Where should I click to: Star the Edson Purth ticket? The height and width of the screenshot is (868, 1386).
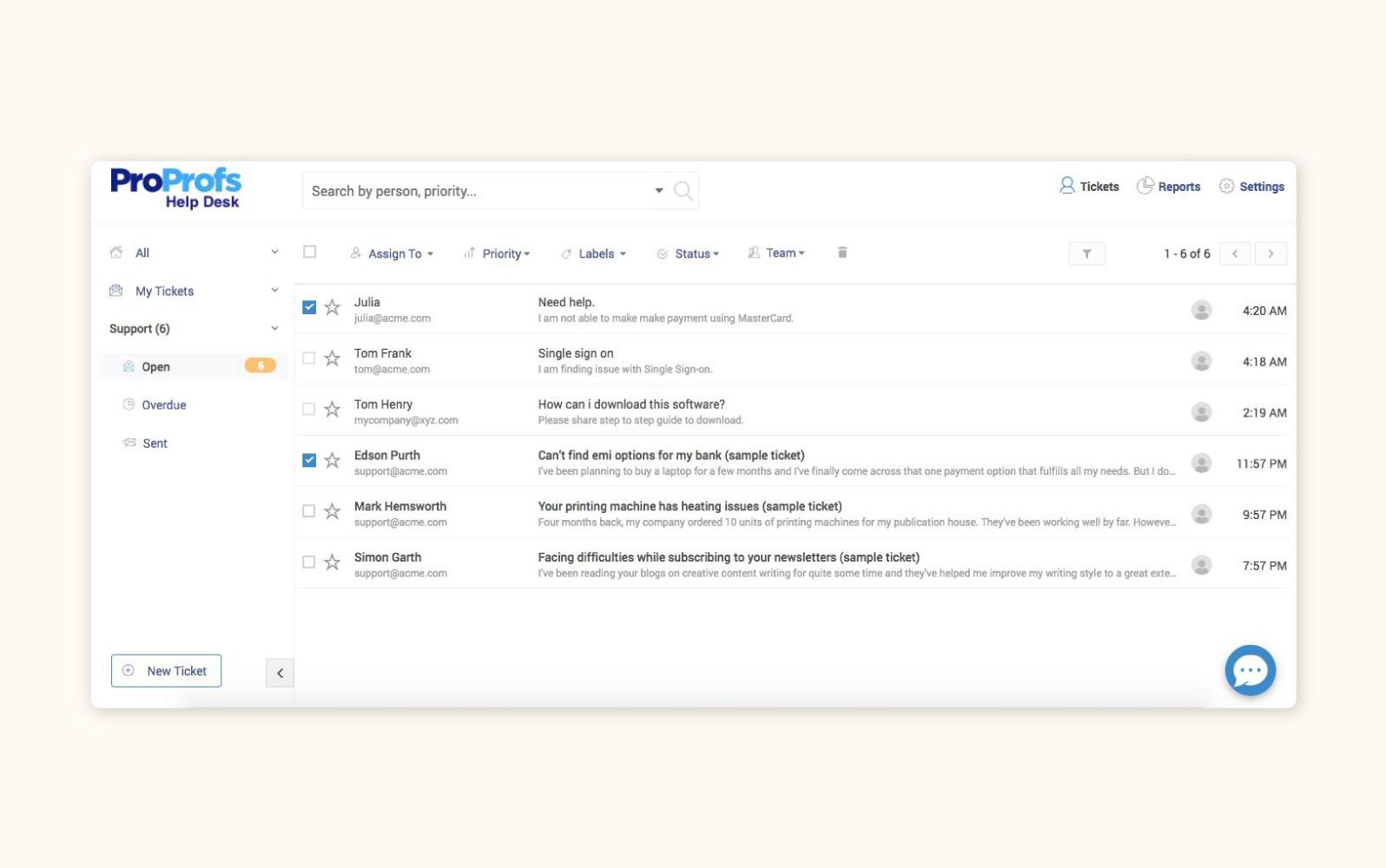(x=332, y=460)
